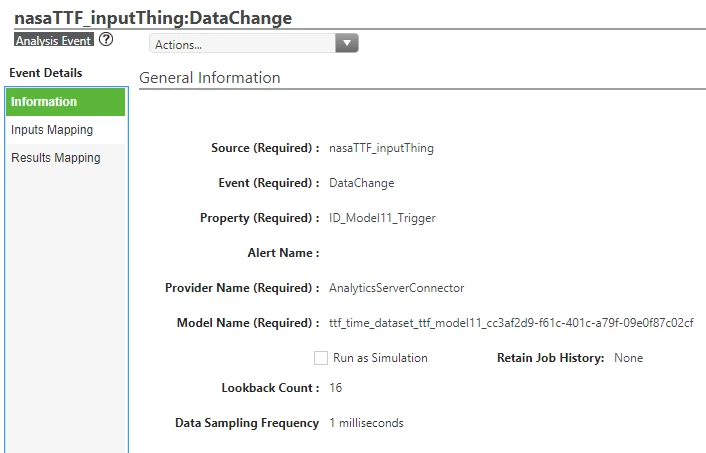This screenshot has height=453, width=706.
Task: Click the Lookback Count value 16
Action: (335, 388)
